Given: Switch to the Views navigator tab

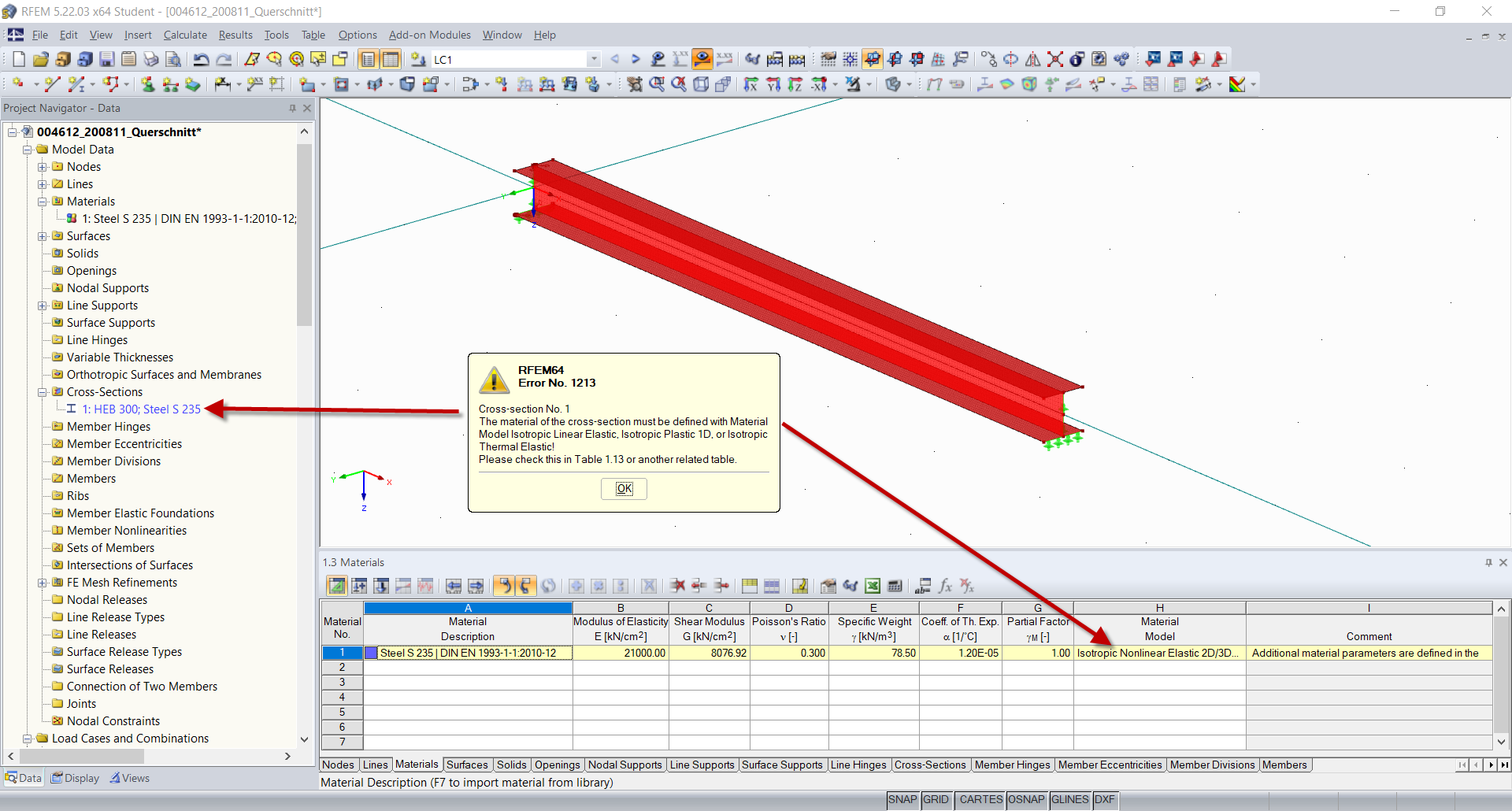Looking at the screenshot, I should coord(130,778).
